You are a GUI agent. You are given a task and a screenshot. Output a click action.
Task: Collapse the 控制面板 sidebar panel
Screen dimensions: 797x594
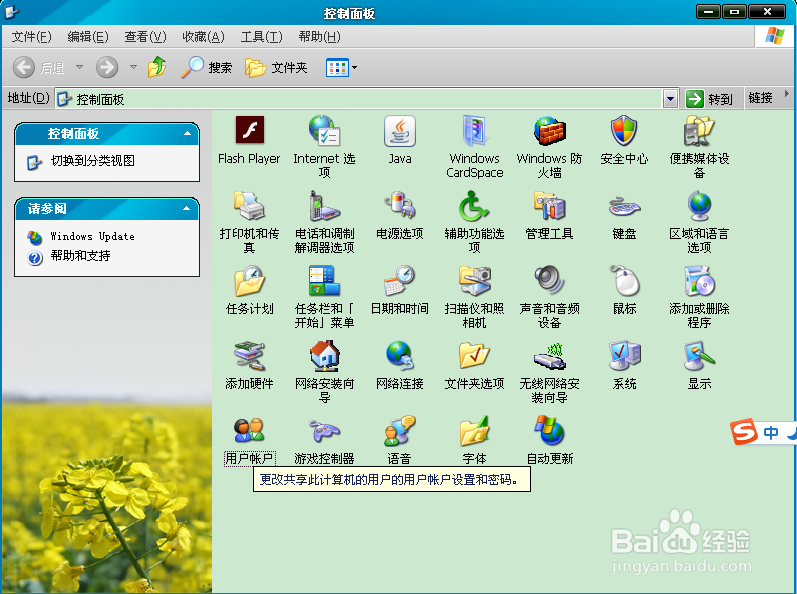tap(187, 133)
